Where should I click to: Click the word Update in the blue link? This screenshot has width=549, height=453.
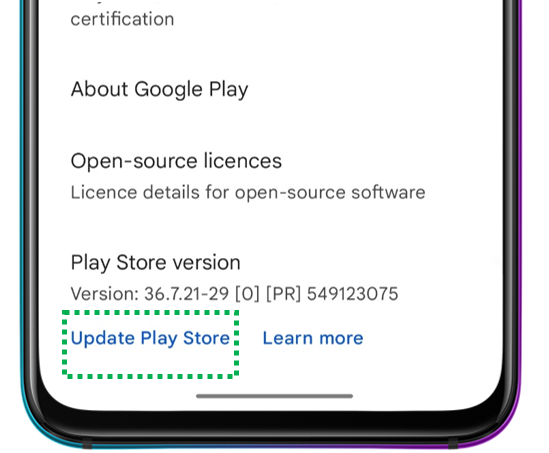[103, 339]
